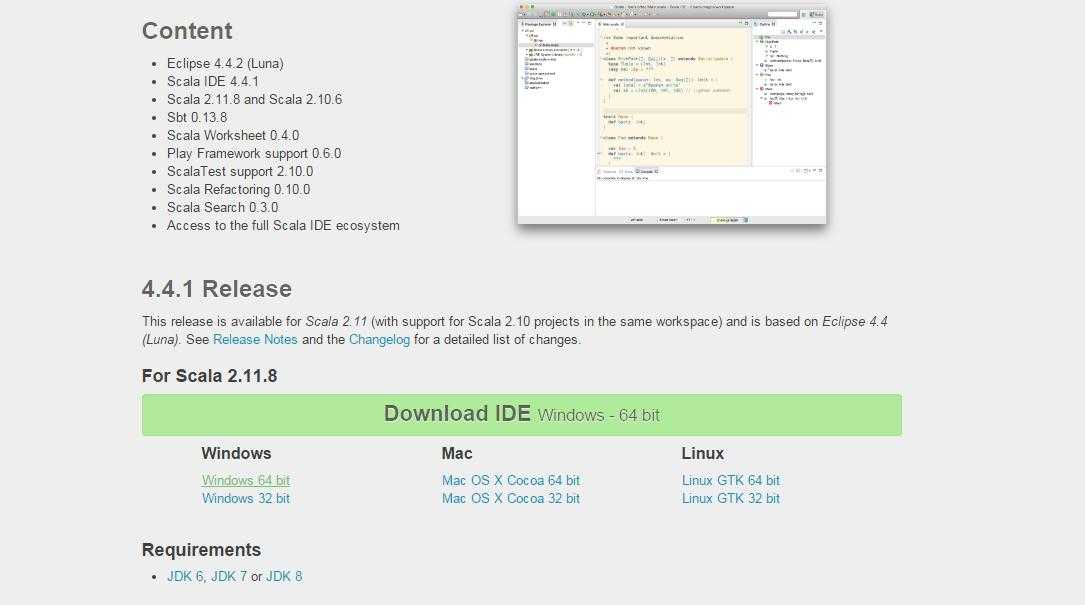The image size is (1085, 605).
Task: Click the Scala IDE screenshot thumbnail
Action: (672, 115)
